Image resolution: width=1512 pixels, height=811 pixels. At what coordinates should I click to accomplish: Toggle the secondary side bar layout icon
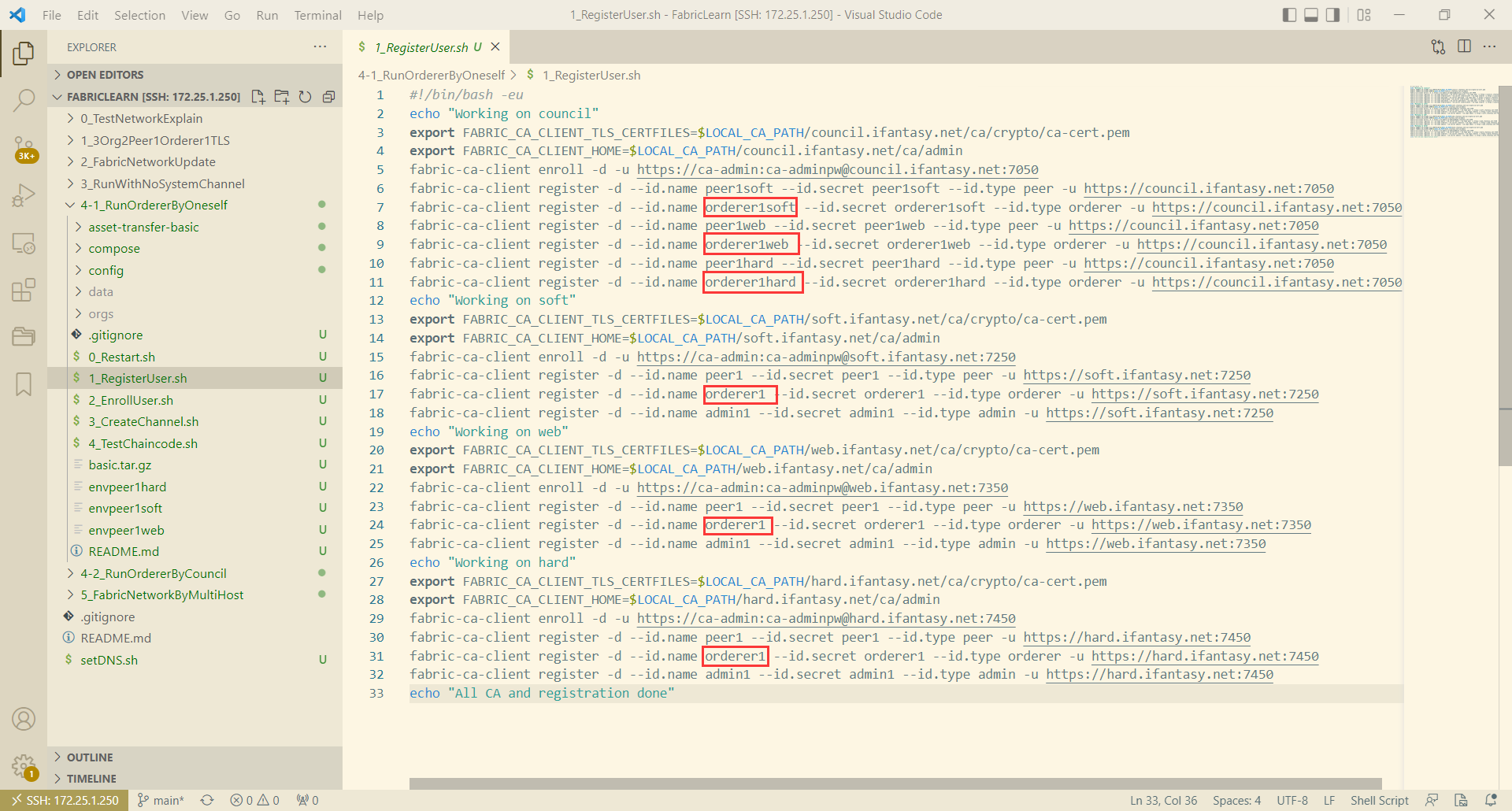(1333, 14)
